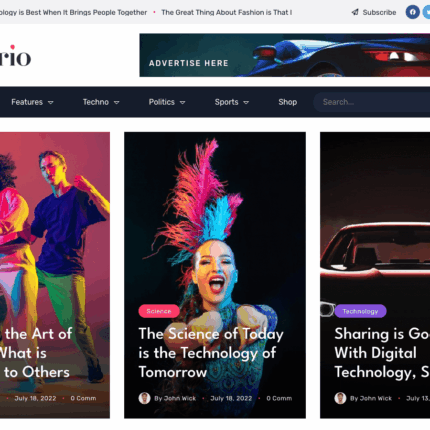Open the Advertise Here banner
The width and height of the screenshot is (430, 430).
285,55
